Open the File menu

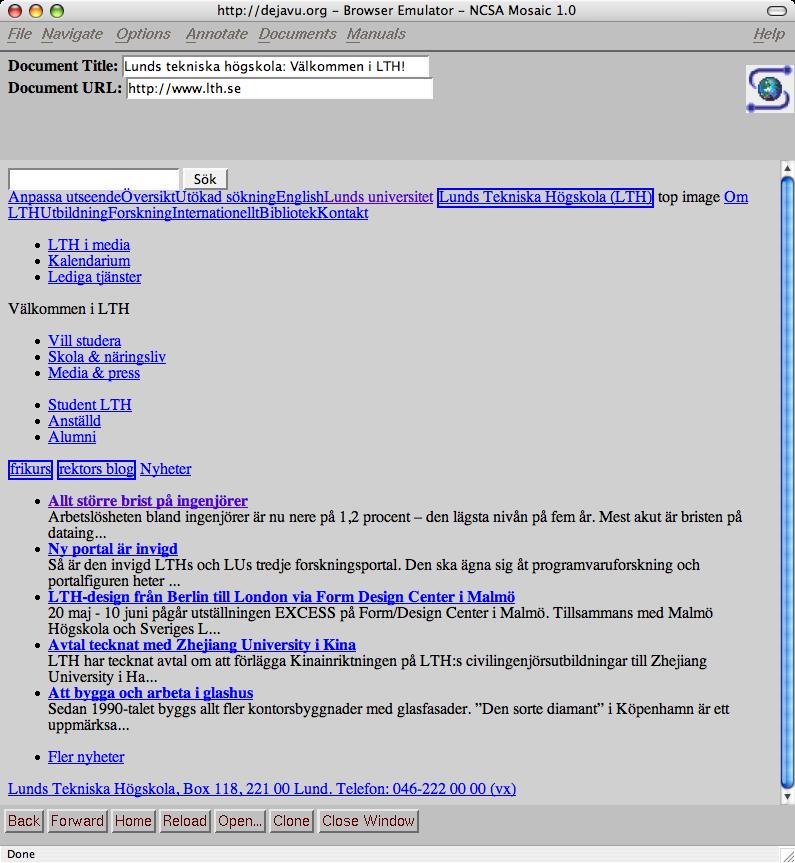tap(20, 34)
